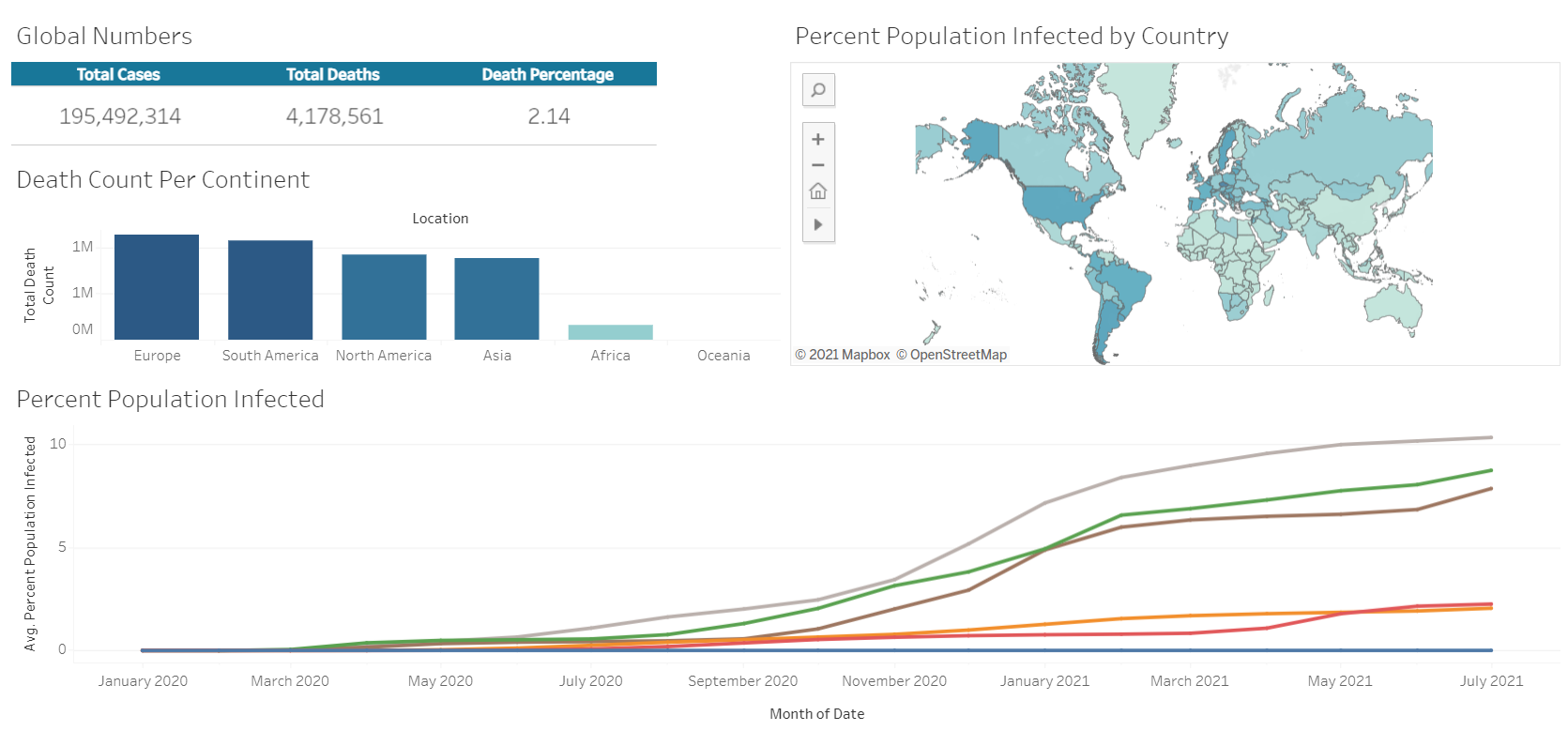Click the Total Deaths column header
This screenshot has height=731, width=1568.
[333, 74]
